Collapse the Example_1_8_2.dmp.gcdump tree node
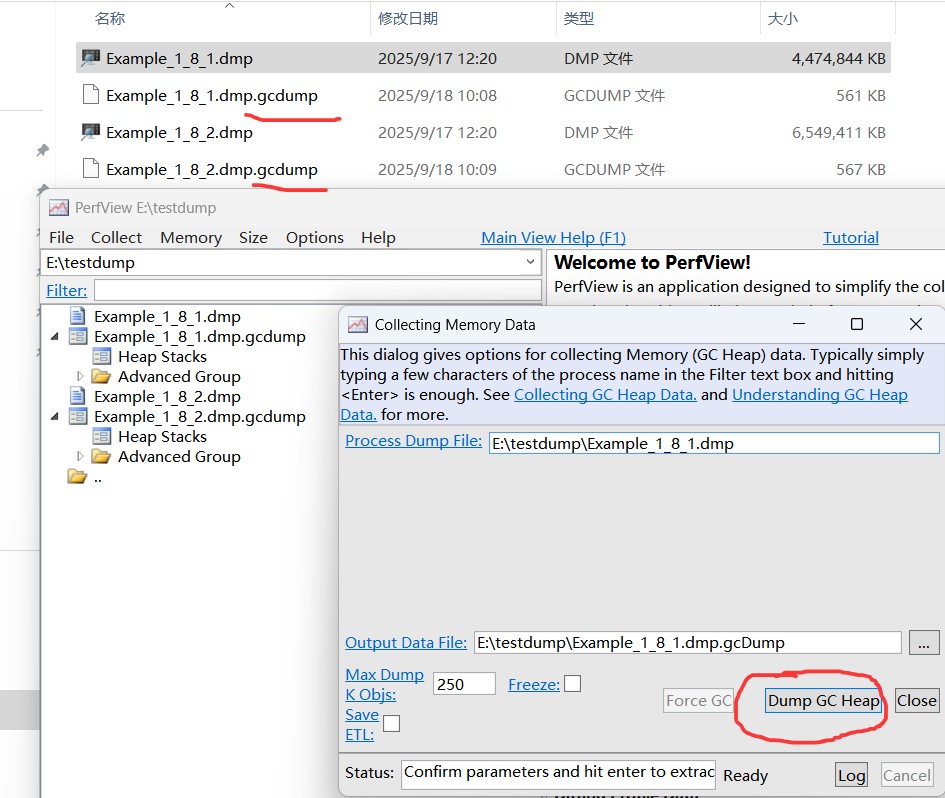The height and width of the screenshot is (798, 945). click(55, 417)
